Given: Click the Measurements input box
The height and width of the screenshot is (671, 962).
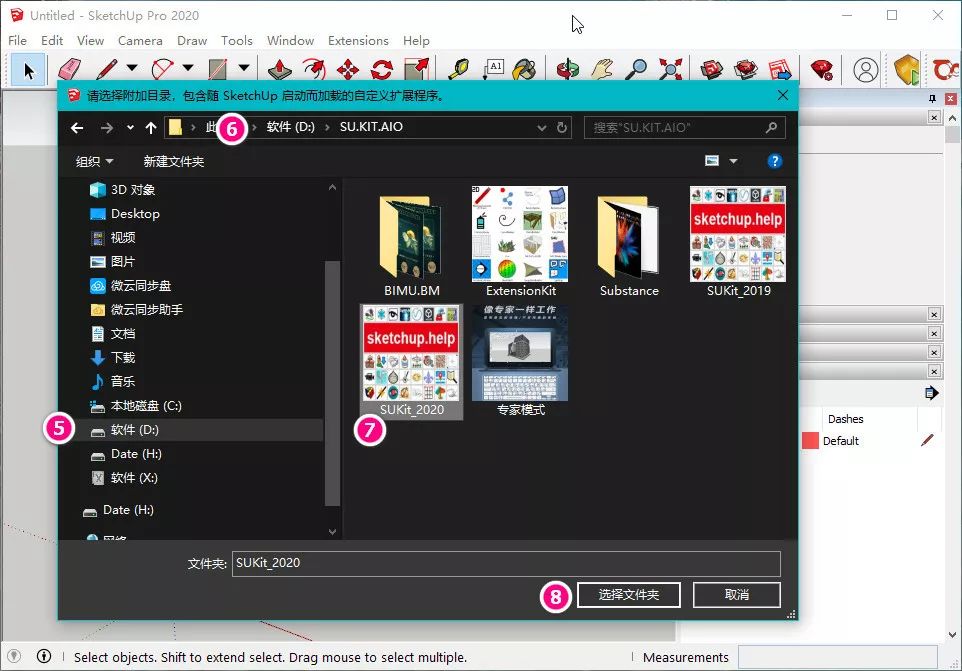Looking at the screenshot, I should click(x=837, y=658).
